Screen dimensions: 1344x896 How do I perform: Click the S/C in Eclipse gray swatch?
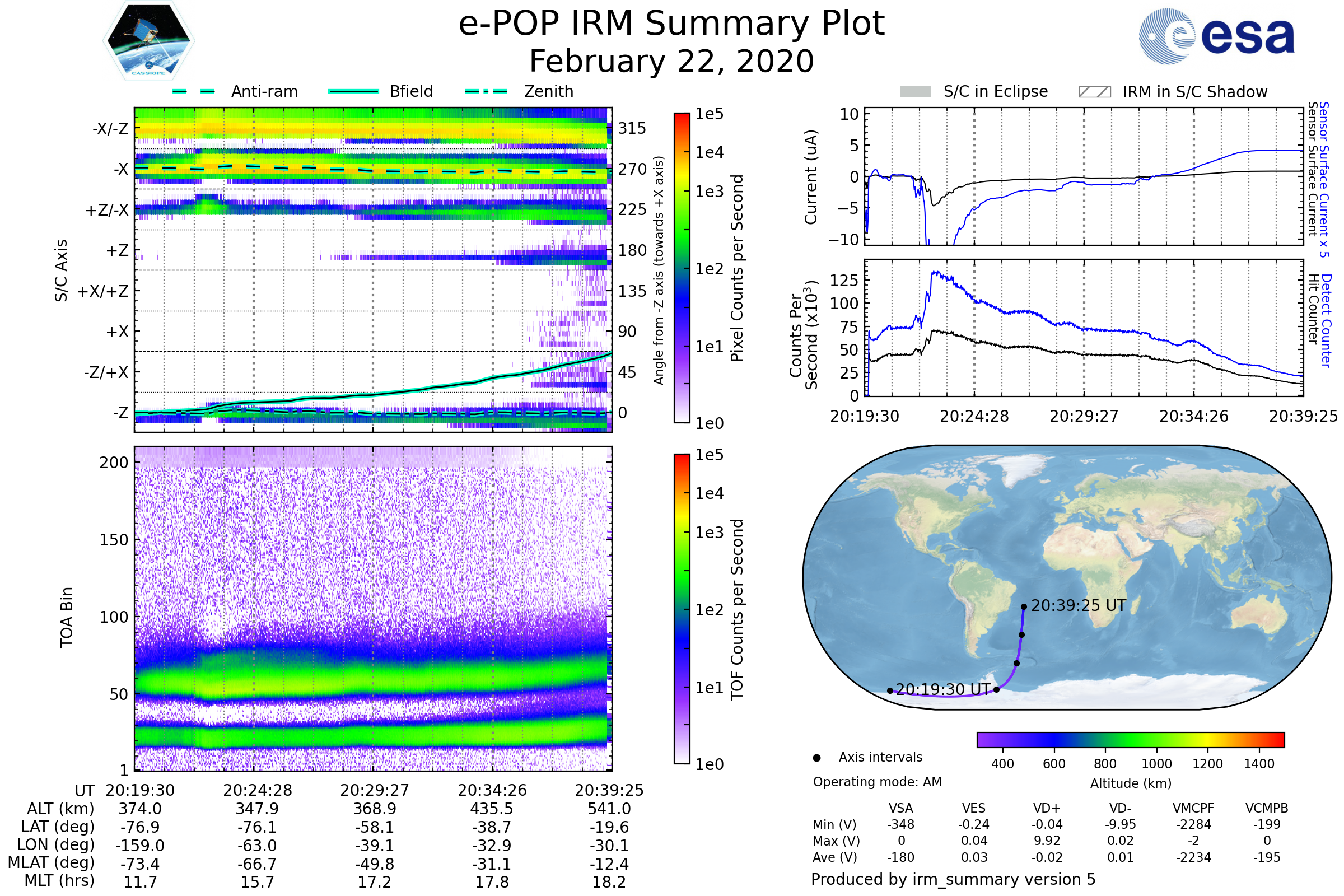(915, 92)
